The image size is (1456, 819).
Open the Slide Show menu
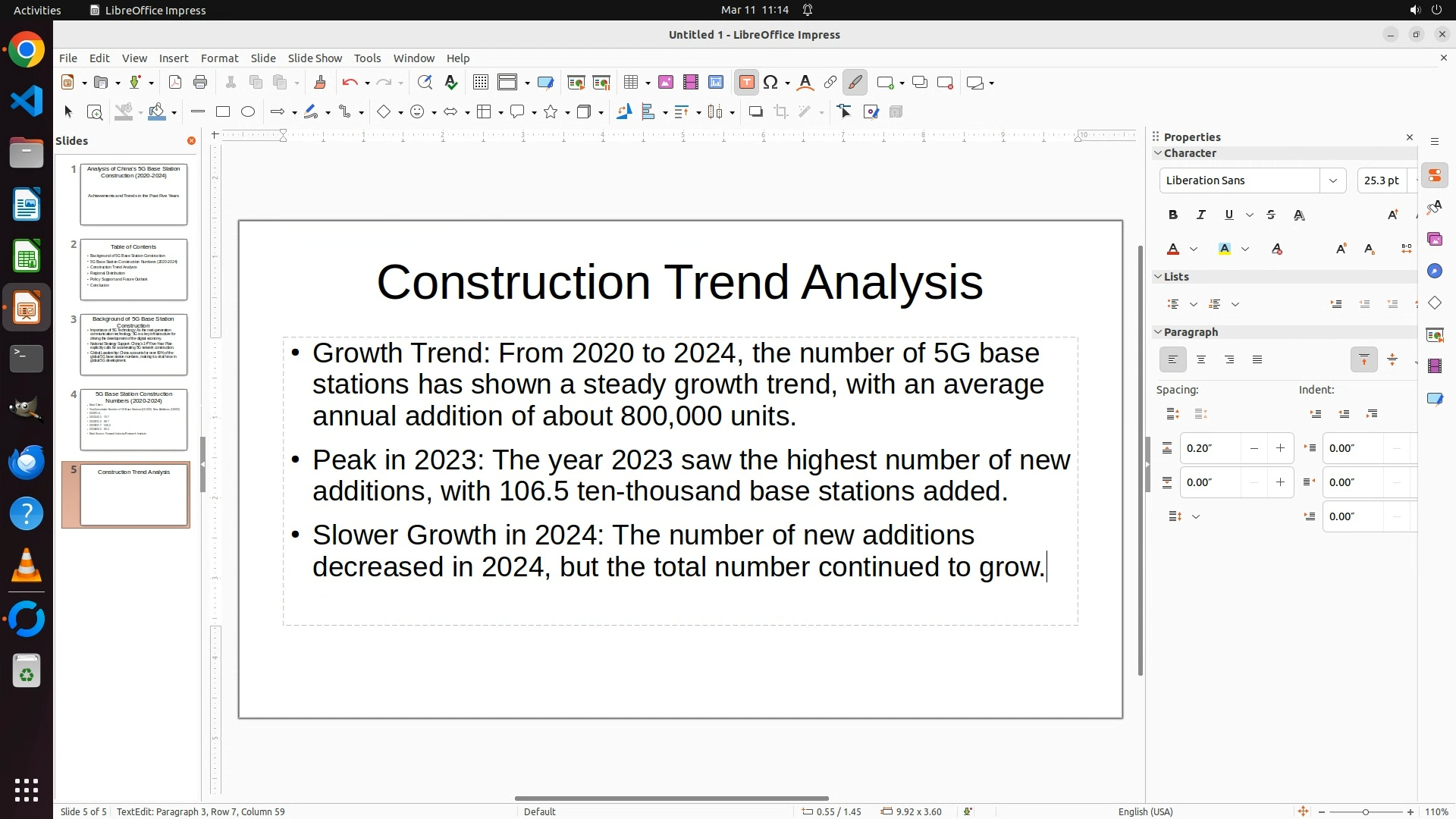(315, 58)
